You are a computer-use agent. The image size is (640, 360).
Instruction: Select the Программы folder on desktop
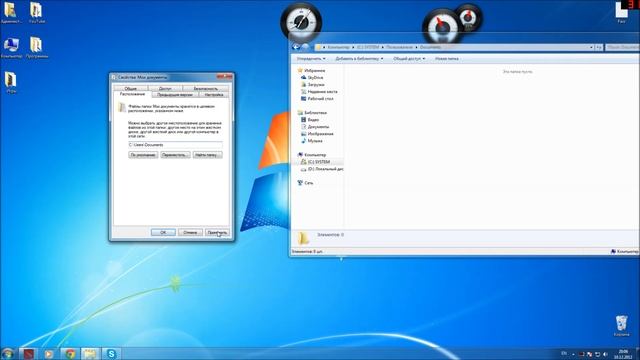(36, 47)
